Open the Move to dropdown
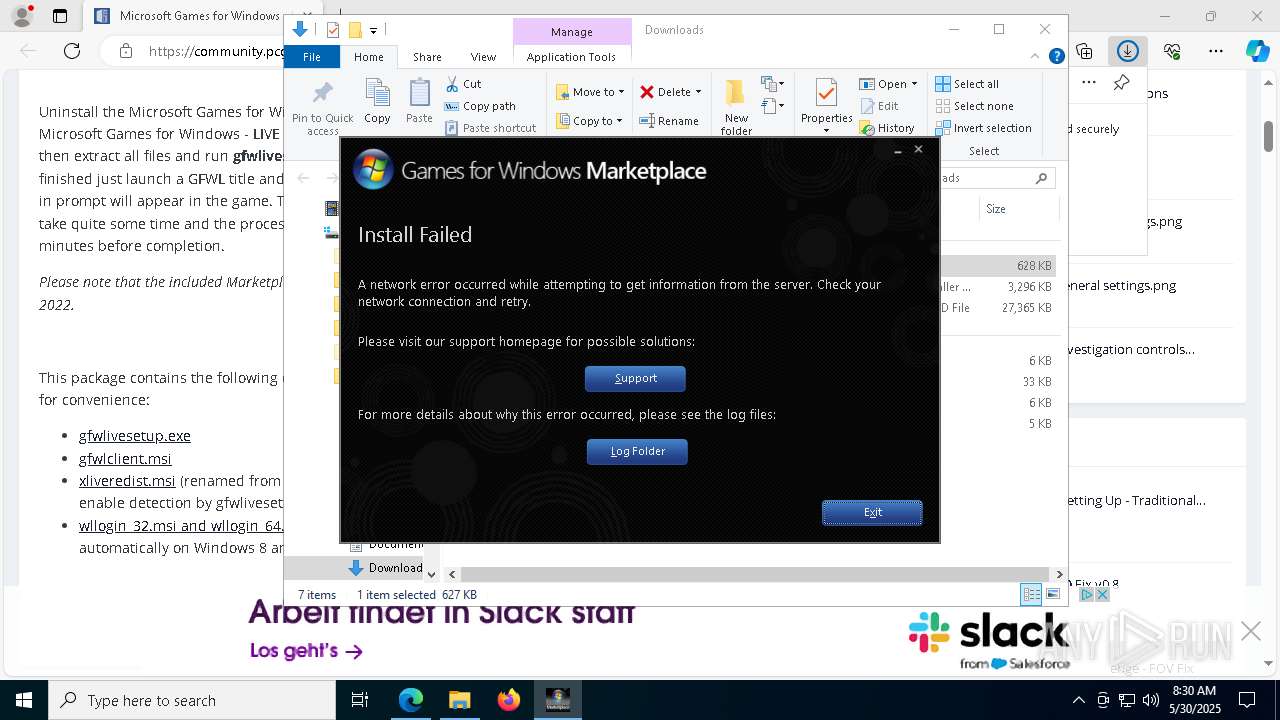The height and width of the screenshot is (720, 1280). coord(590,92)
